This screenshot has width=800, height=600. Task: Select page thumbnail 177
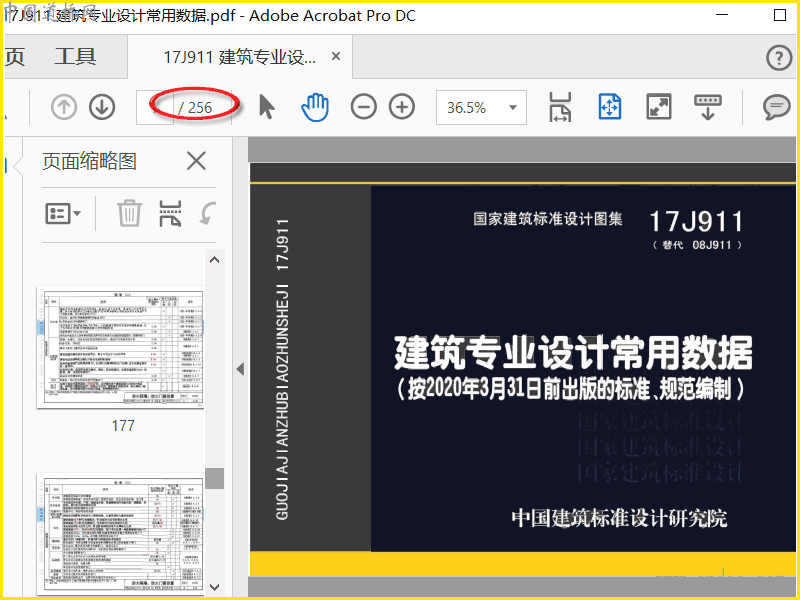[x=120, y=348]
